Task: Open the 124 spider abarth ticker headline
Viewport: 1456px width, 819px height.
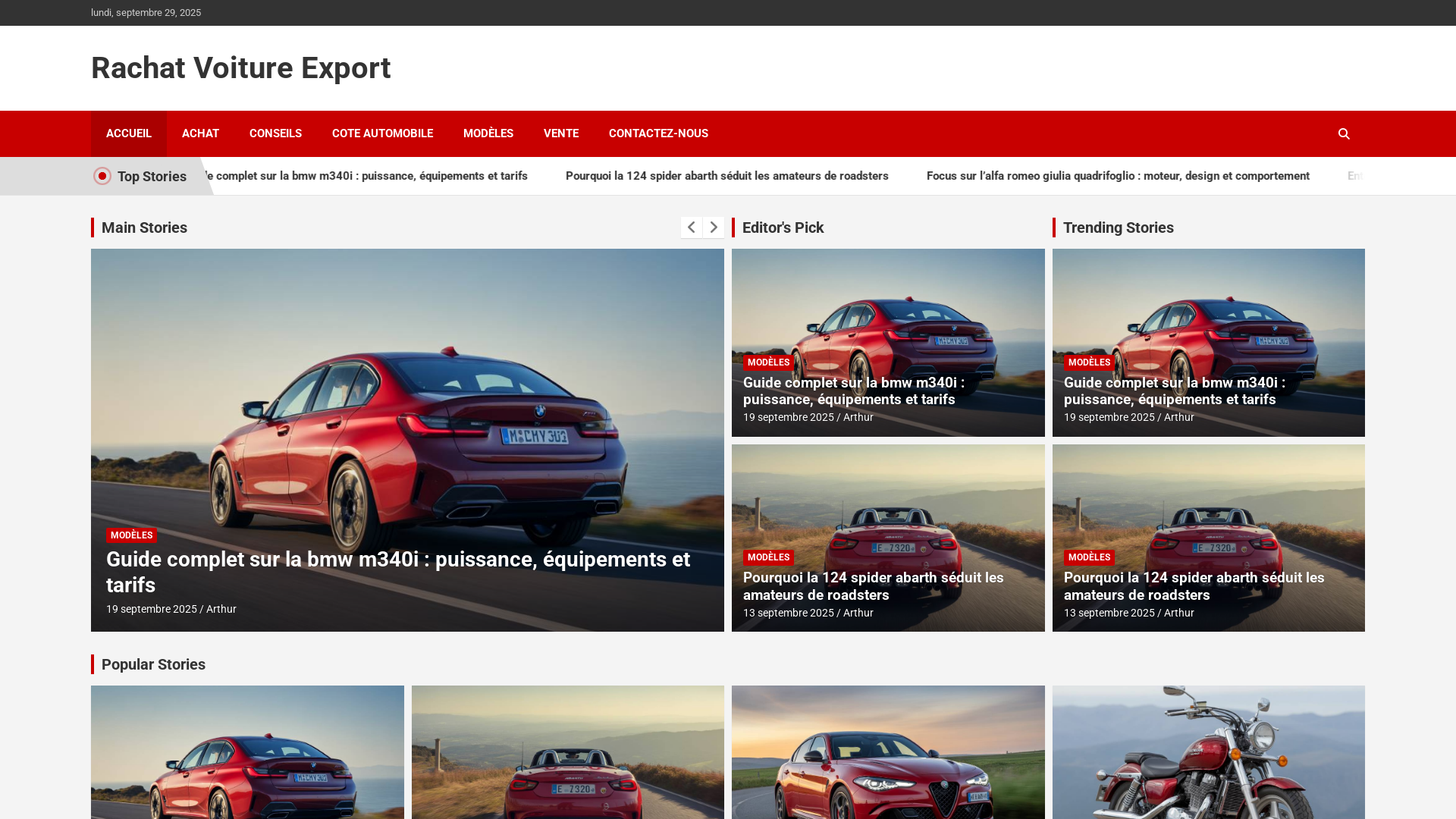Action: click(726, 176)
